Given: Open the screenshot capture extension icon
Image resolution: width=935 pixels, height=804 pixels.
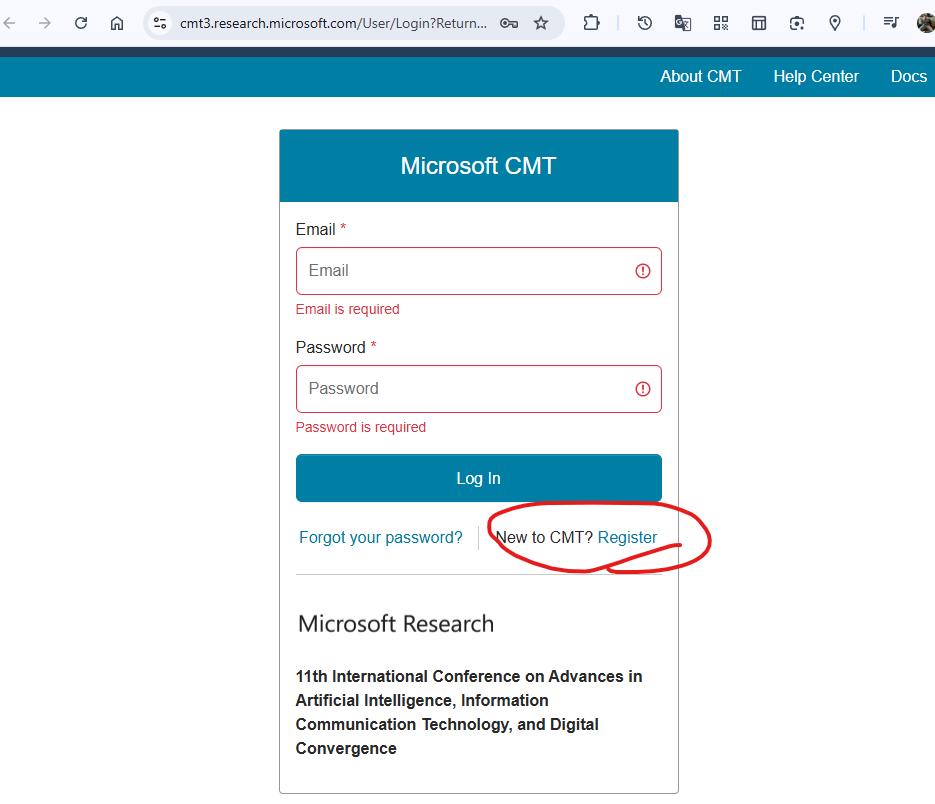Looking at the screenshot, I should tap(797, 23).
